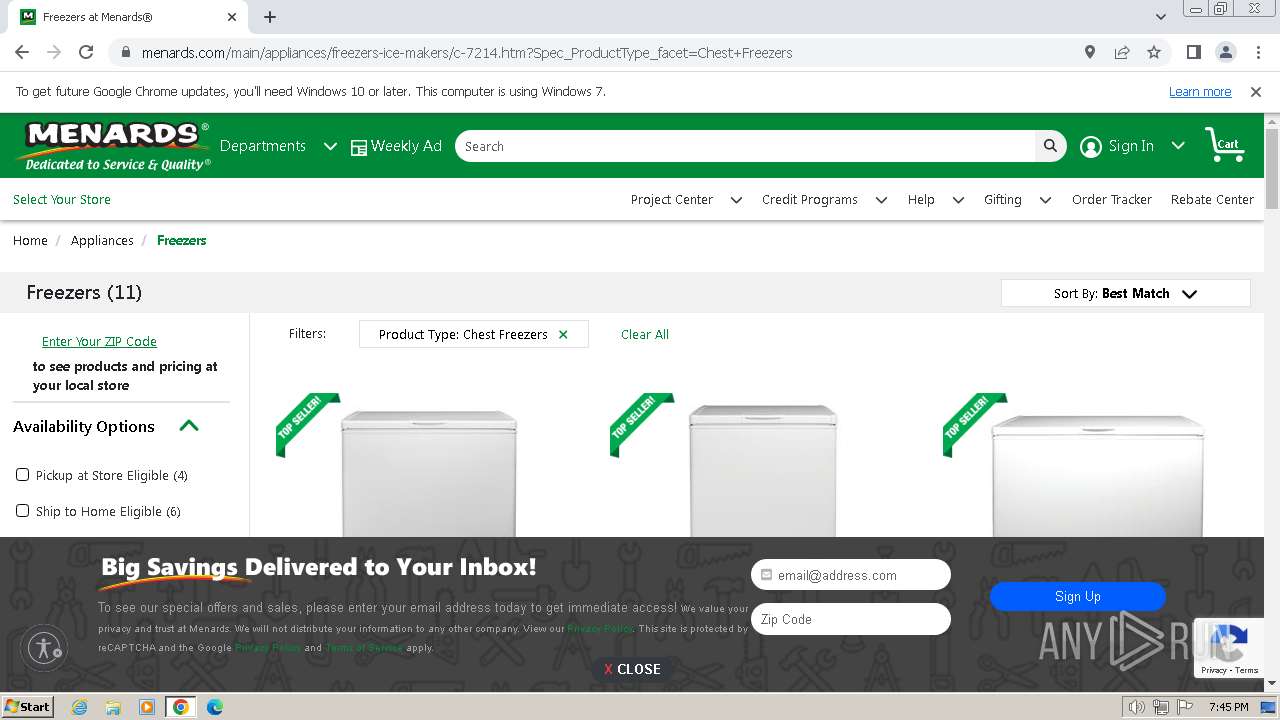Image resolution: width=1280 pixels, height=720 pixels.
Task: Bookmark this page with star icon
Action: pyautogui.click(x=1154, y=52)
